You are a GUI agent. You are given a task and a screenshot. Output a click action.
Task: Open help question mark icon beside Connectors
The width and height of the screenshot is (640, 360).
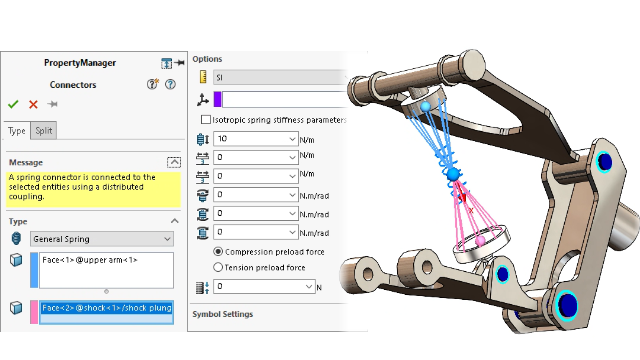point(170,84)
